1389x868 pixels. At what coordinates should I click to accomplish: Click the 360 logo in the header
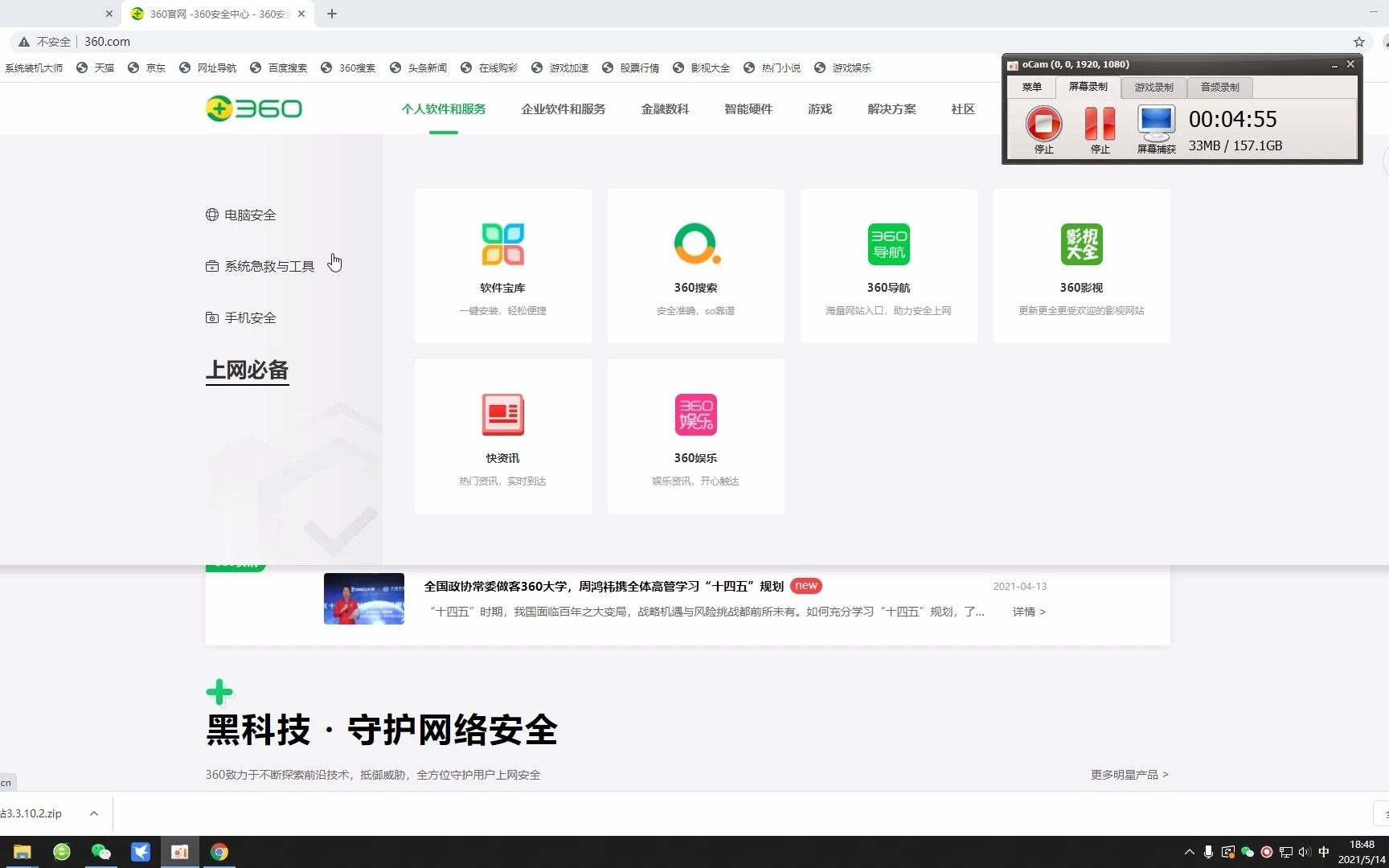pyautogui.click(x=254, y=108)
